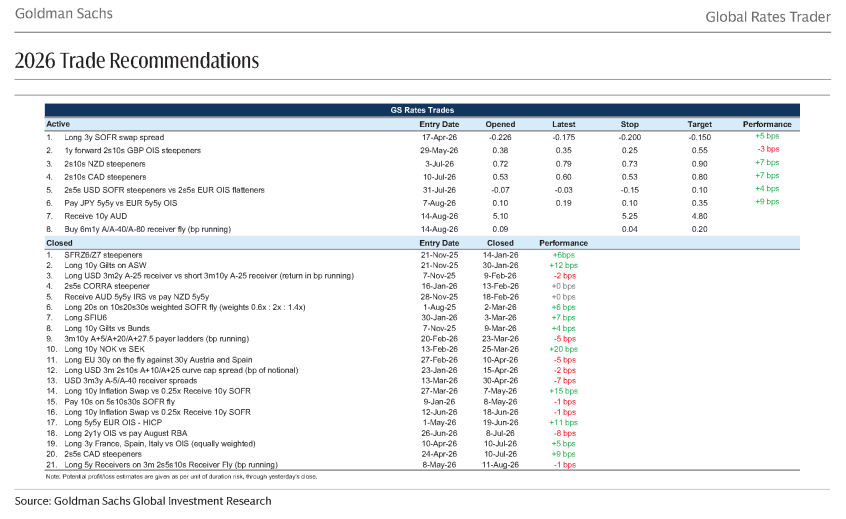
Task: Select the GS Rates Trades table banner
Action: tap(422, 110)
